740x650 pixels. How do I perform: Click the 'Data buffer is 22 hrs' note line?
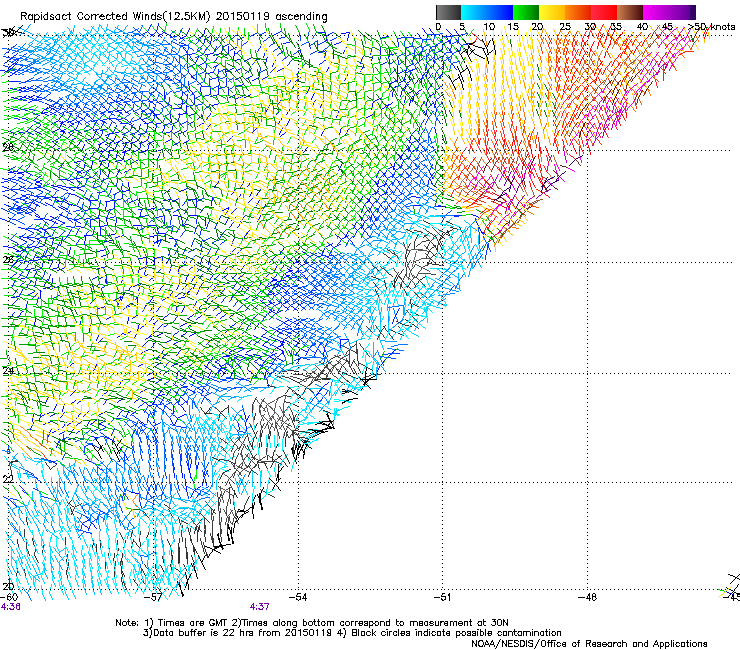352,633
